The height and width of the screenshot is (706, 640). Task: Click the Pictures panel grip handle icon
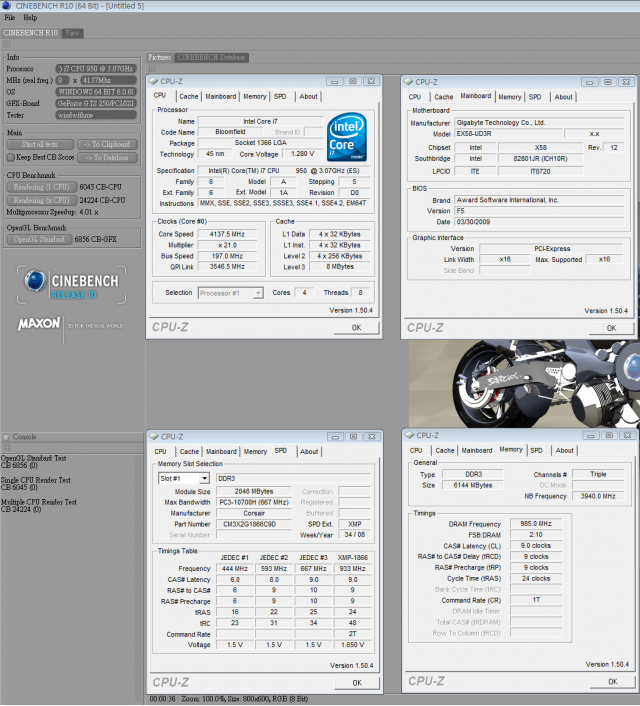click(152, 68)
